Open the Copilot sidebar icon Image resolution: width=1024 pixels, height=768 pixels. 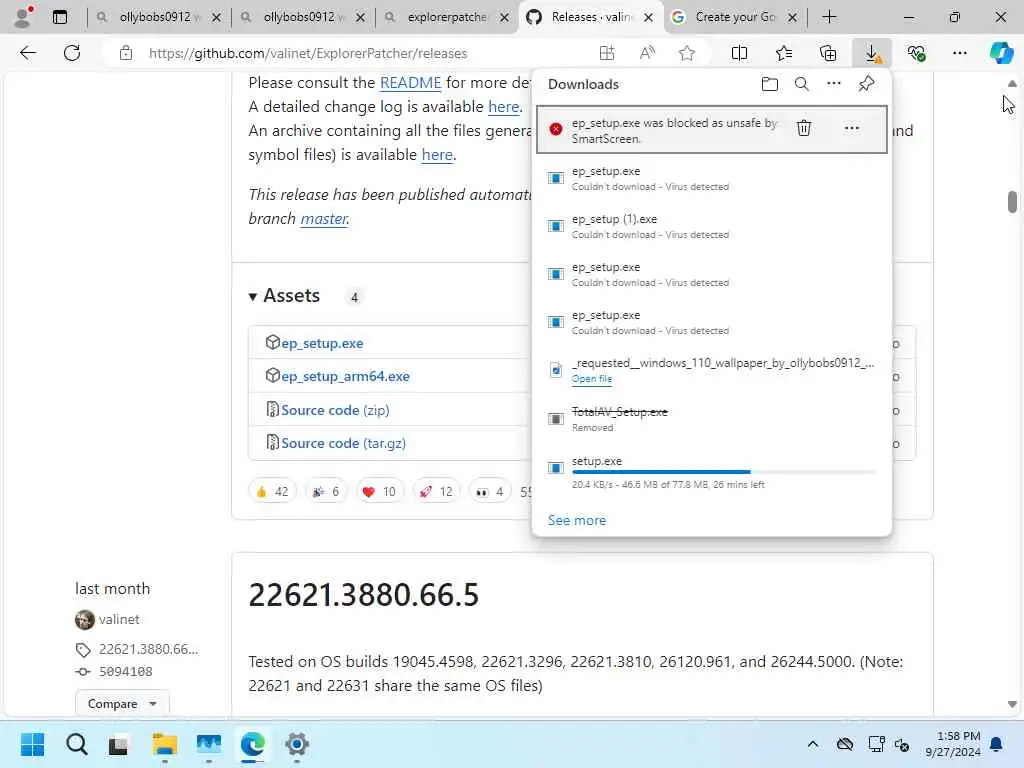1001,53
